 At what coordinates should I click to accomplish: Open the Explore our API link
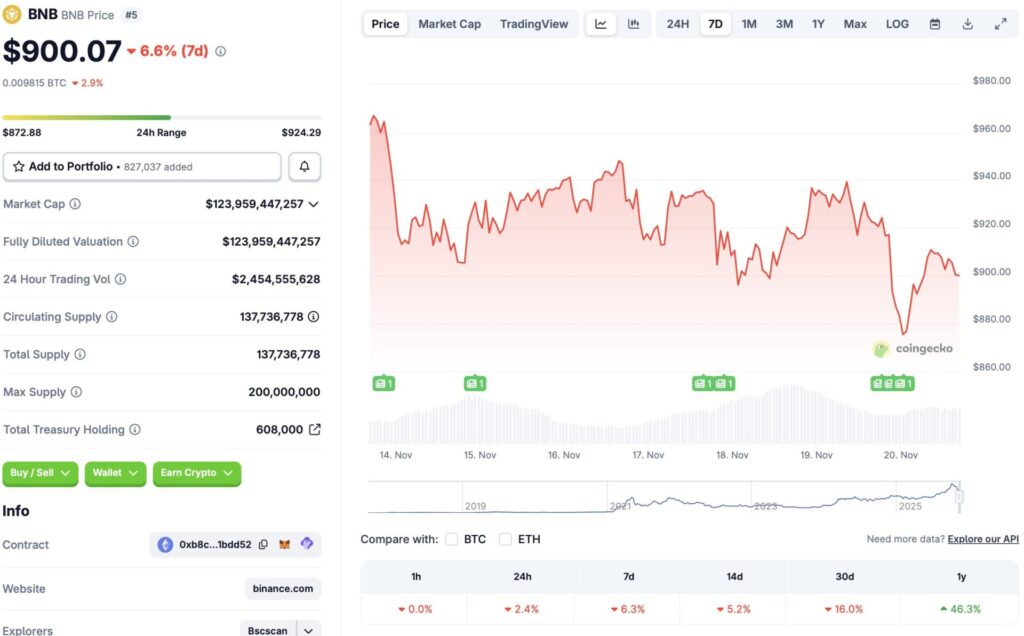[x=982, y=538]
